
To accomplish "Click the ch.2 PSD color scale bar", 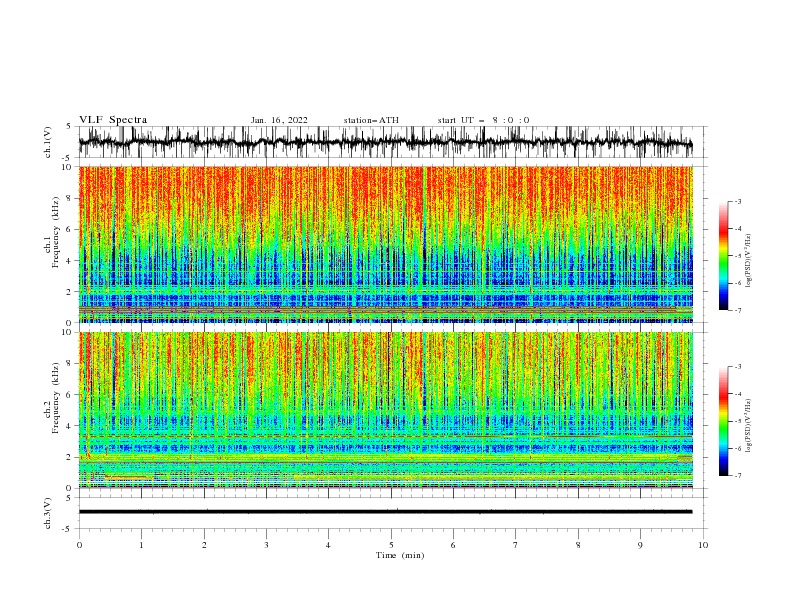I will click(723, 421).
